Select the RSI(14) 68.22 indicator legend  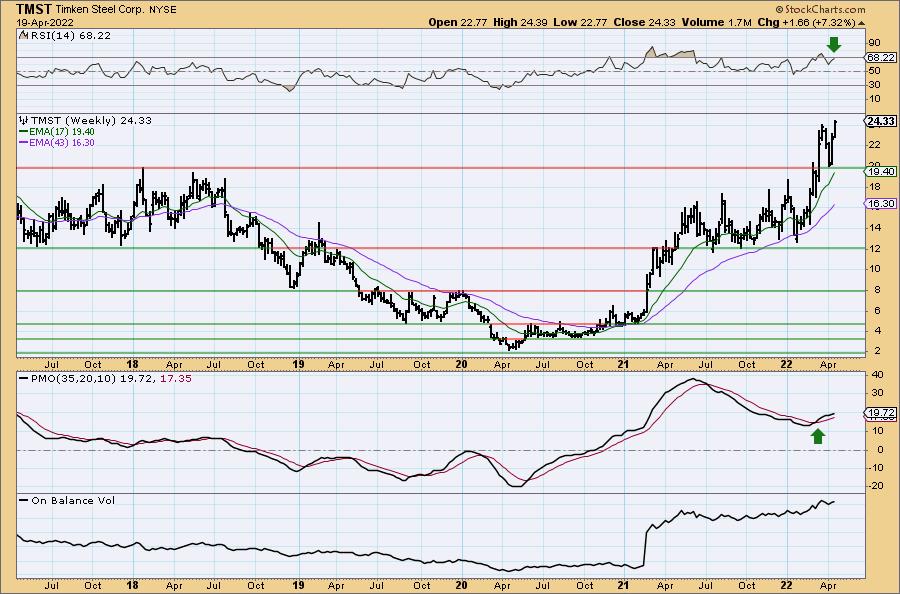[x=69, y=35]
